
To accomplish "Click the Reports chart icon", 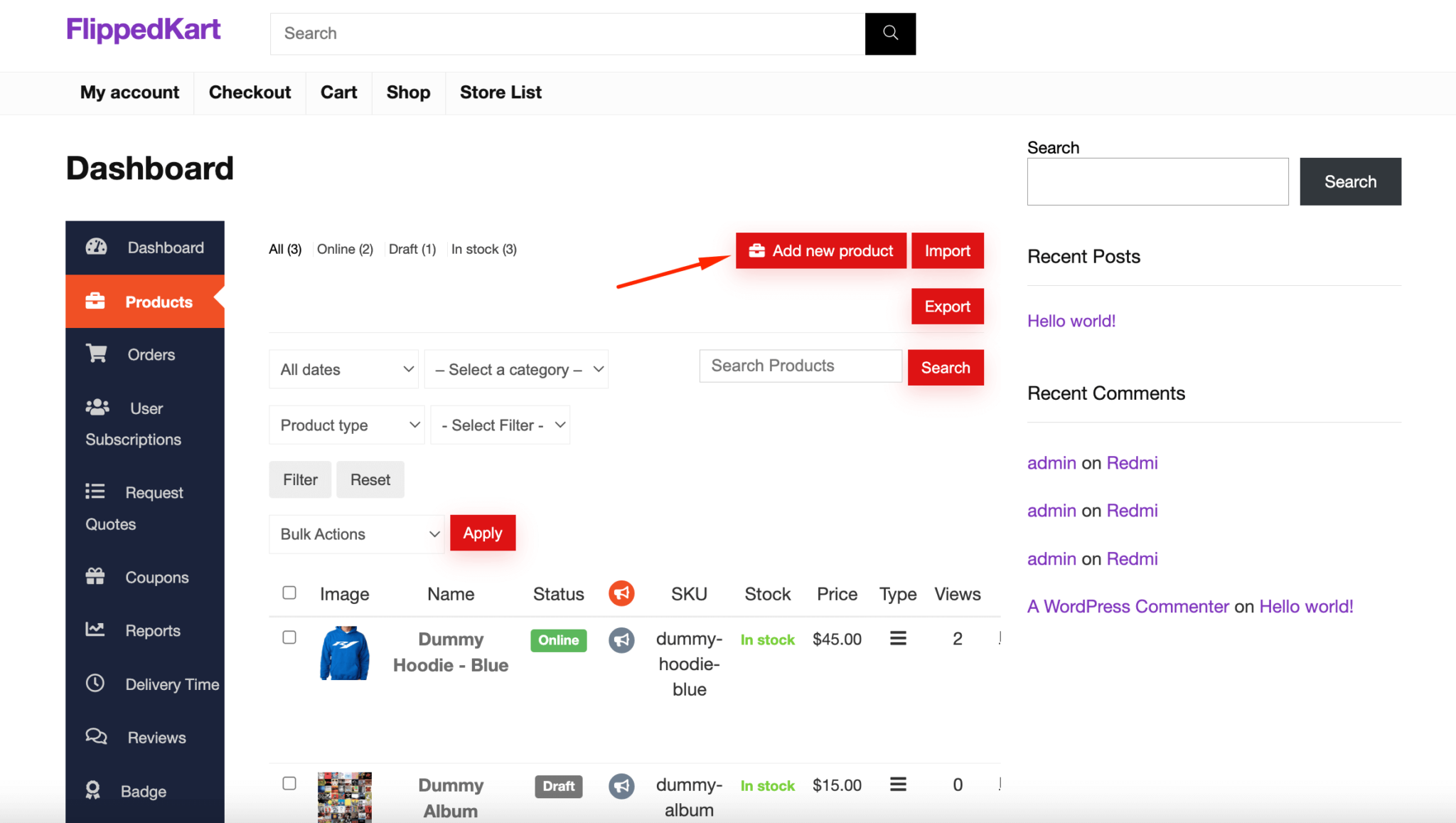I will [95, 630].
